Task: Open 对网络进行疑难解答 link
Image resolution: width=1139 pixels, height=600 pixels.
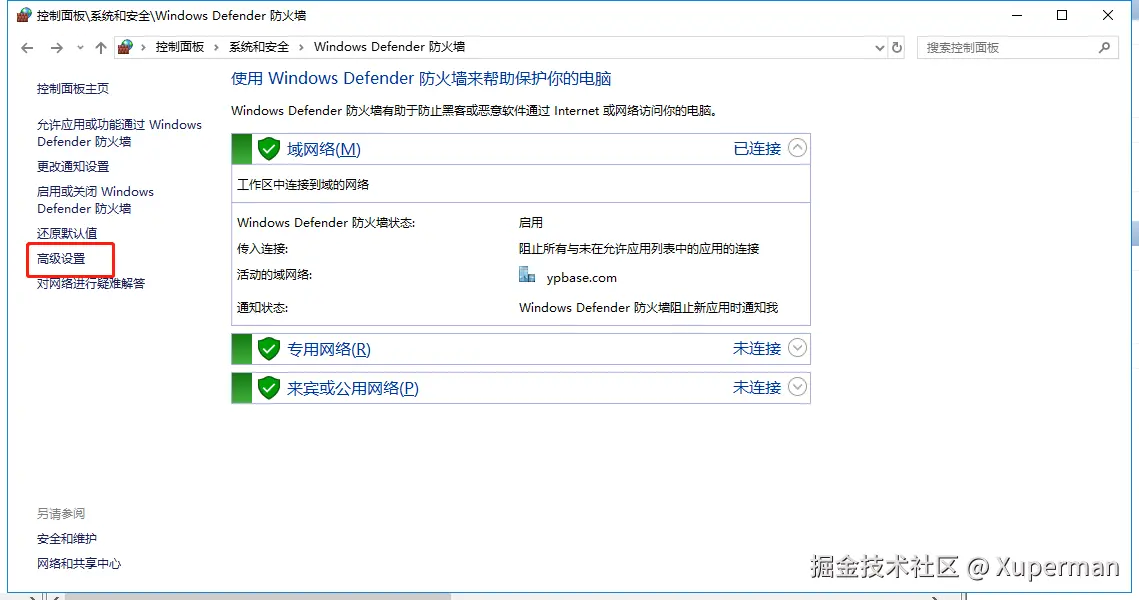Action: click(91, 283)
